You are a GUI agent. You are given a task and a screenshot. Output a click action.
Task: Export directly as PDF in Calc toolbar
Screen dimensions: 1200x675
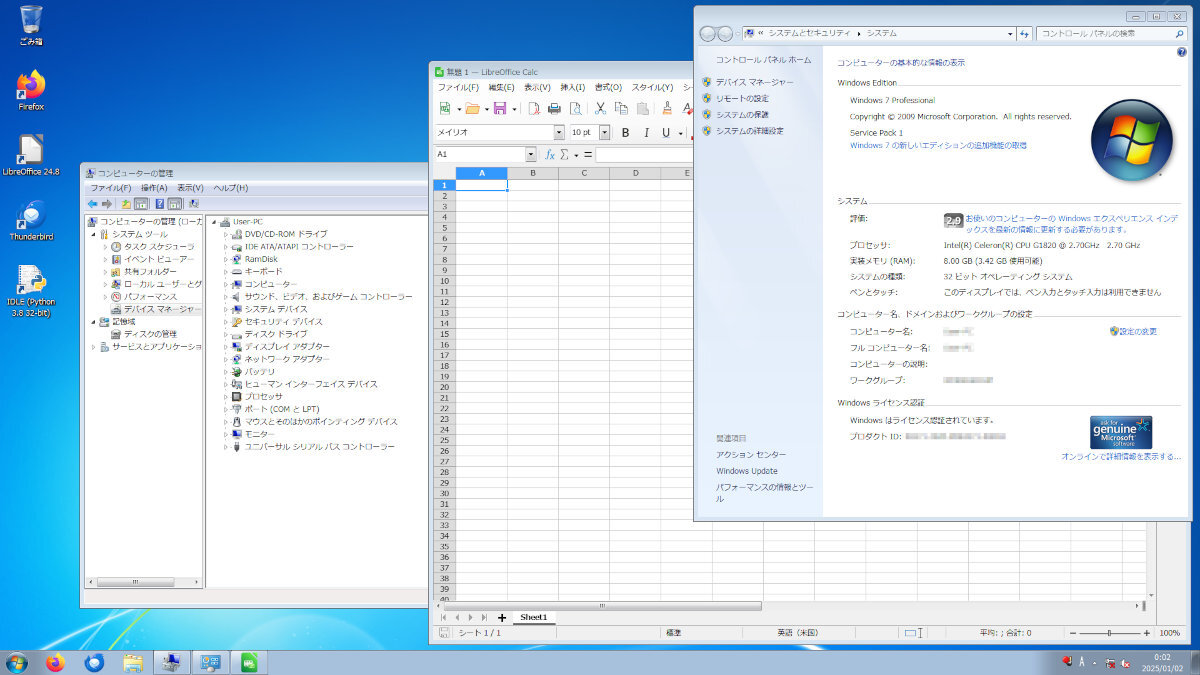(534, 108)
